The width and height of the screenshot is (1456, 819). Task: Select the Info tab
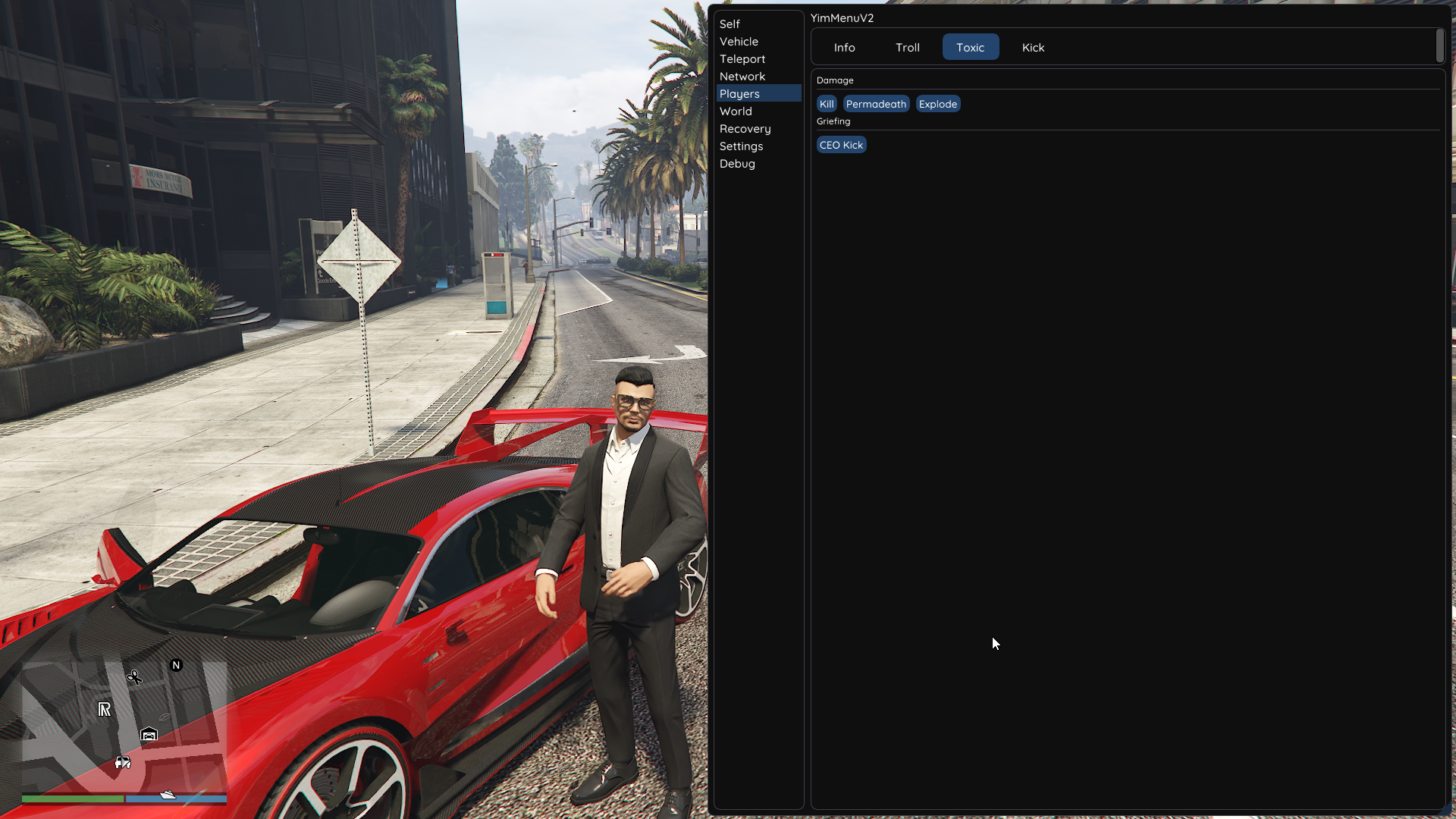coord(844,47)
